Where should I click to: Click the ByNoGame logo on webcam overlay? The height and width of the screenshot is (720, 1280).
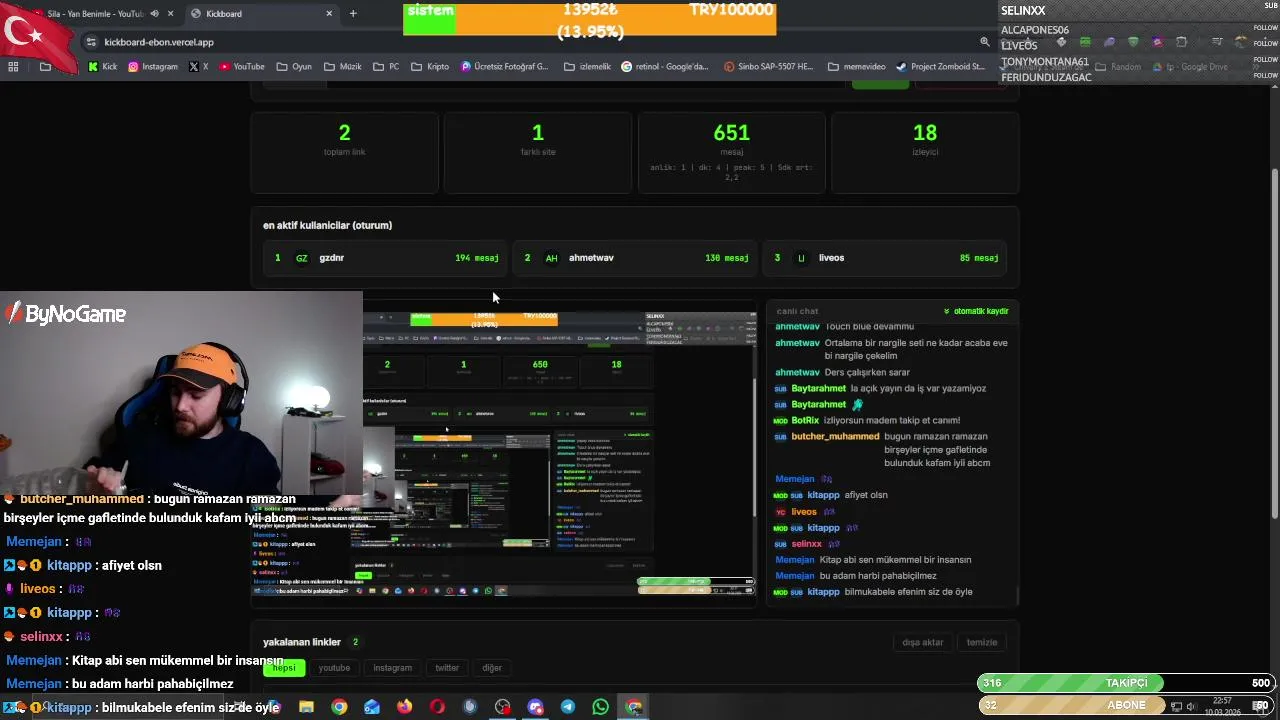[x=66, y=314]
